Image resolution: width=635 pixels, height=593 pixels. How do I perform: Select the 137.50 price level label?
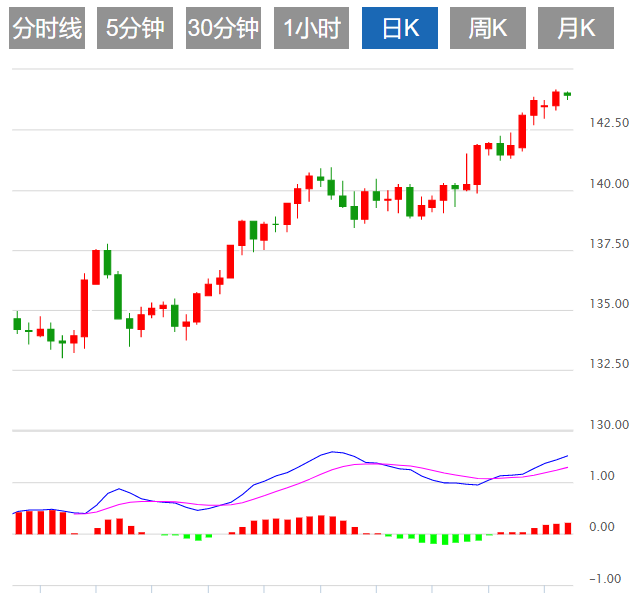[608, 244]
